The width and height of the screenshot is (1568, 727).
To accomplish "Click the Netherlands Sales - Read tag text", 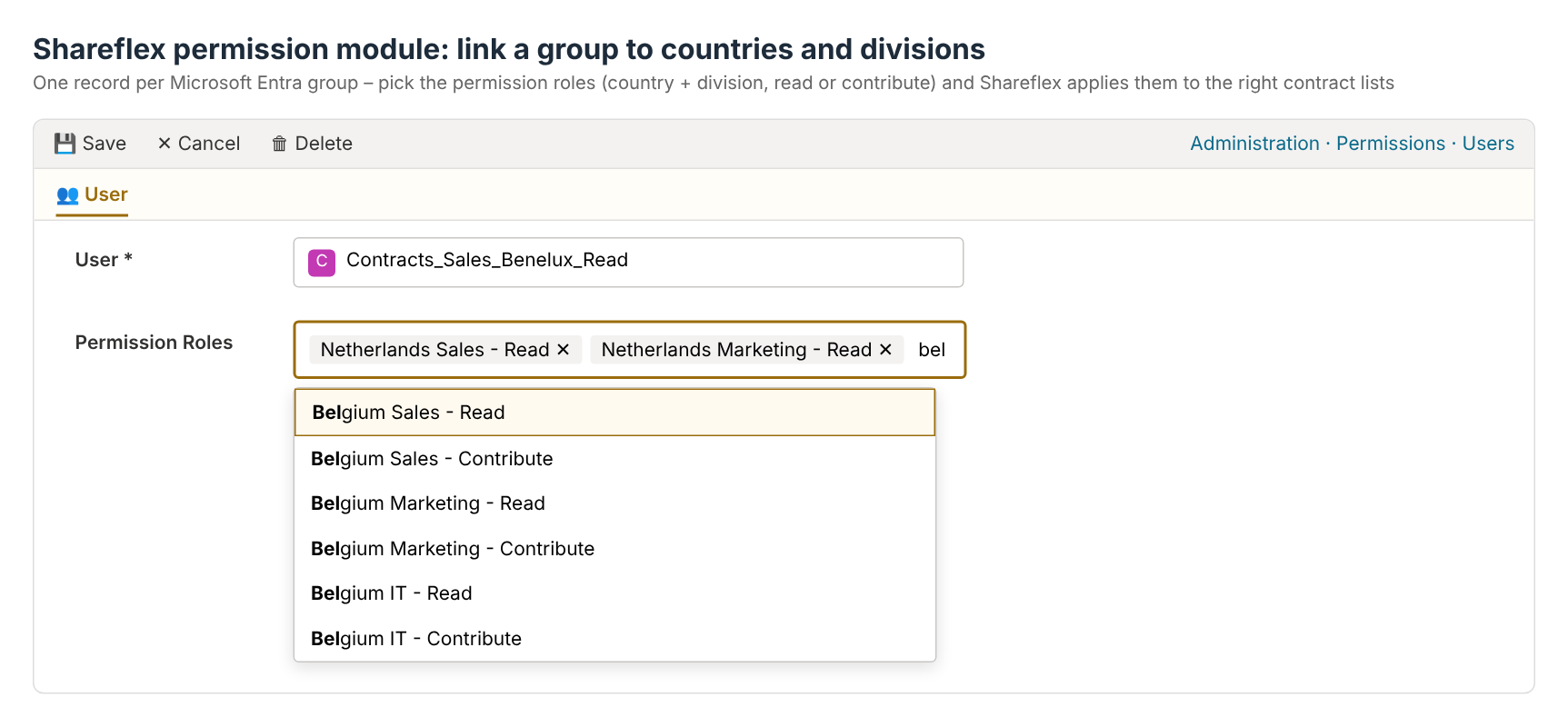I will coord(434,350).
